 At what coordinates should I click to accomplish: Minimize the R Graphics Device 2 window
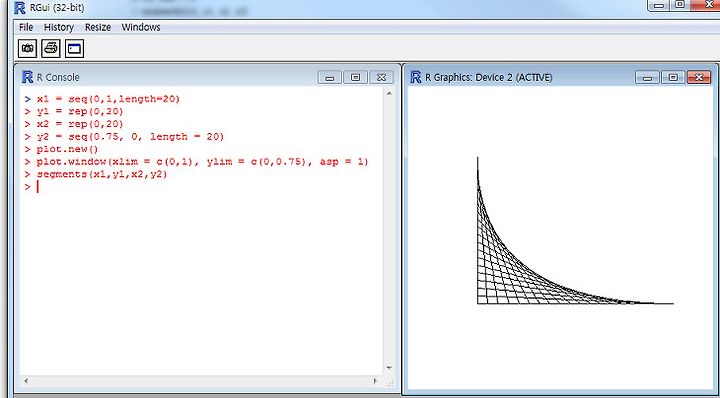(x=647, y=77)
